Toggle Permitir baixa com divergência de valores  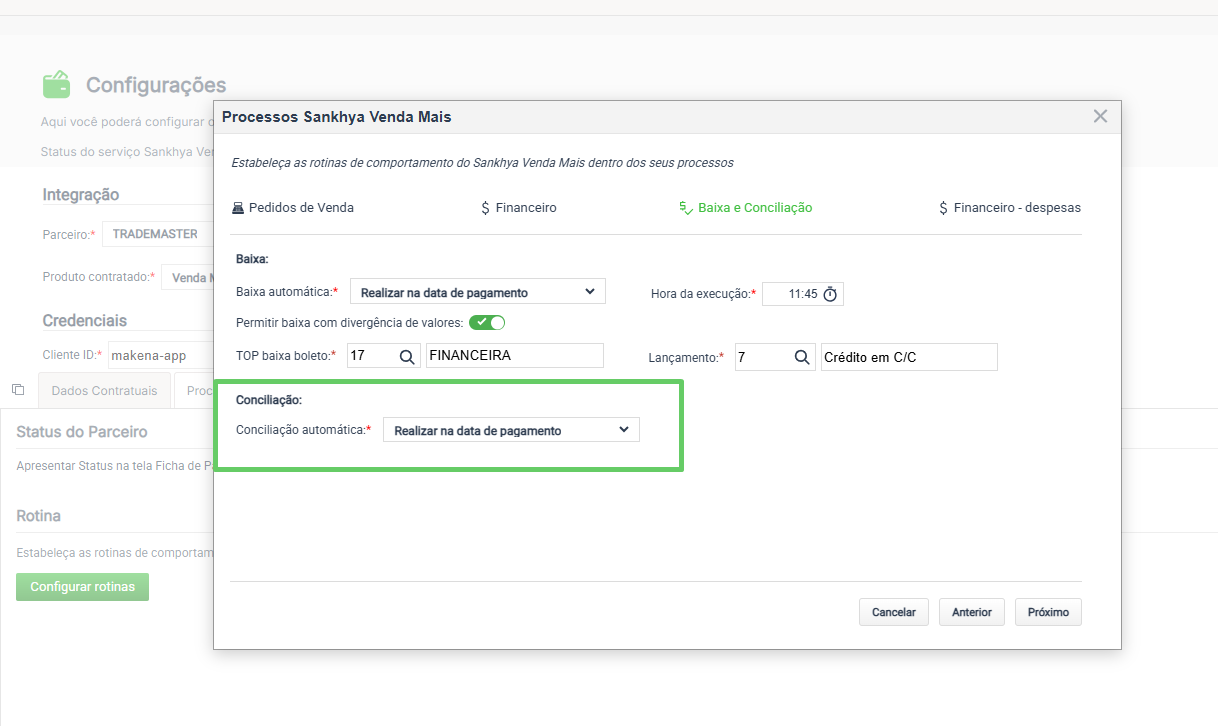pyautogui.click(x=487, y=322)
